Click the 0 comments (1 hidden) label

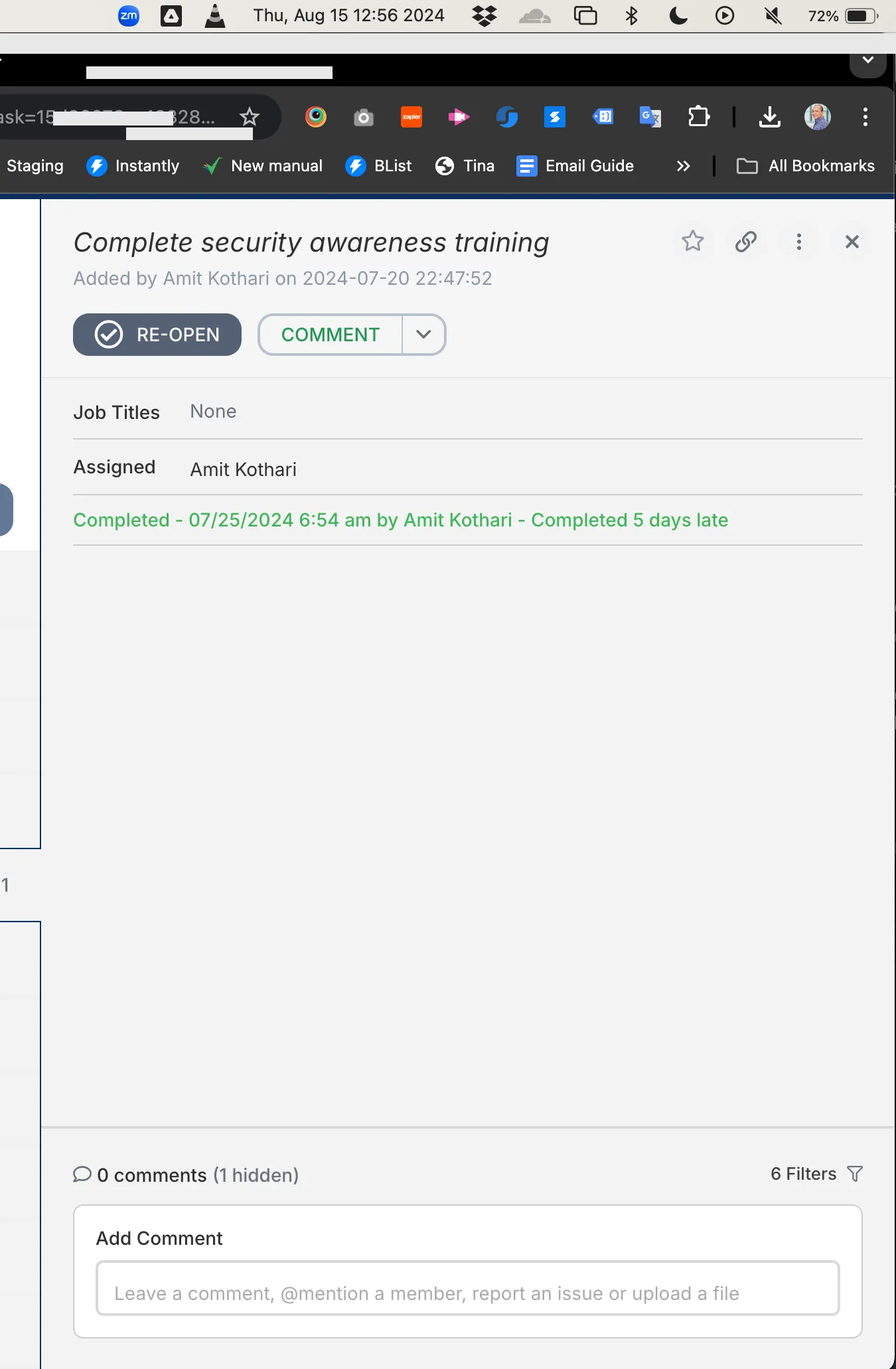[x=186, y=1175]
